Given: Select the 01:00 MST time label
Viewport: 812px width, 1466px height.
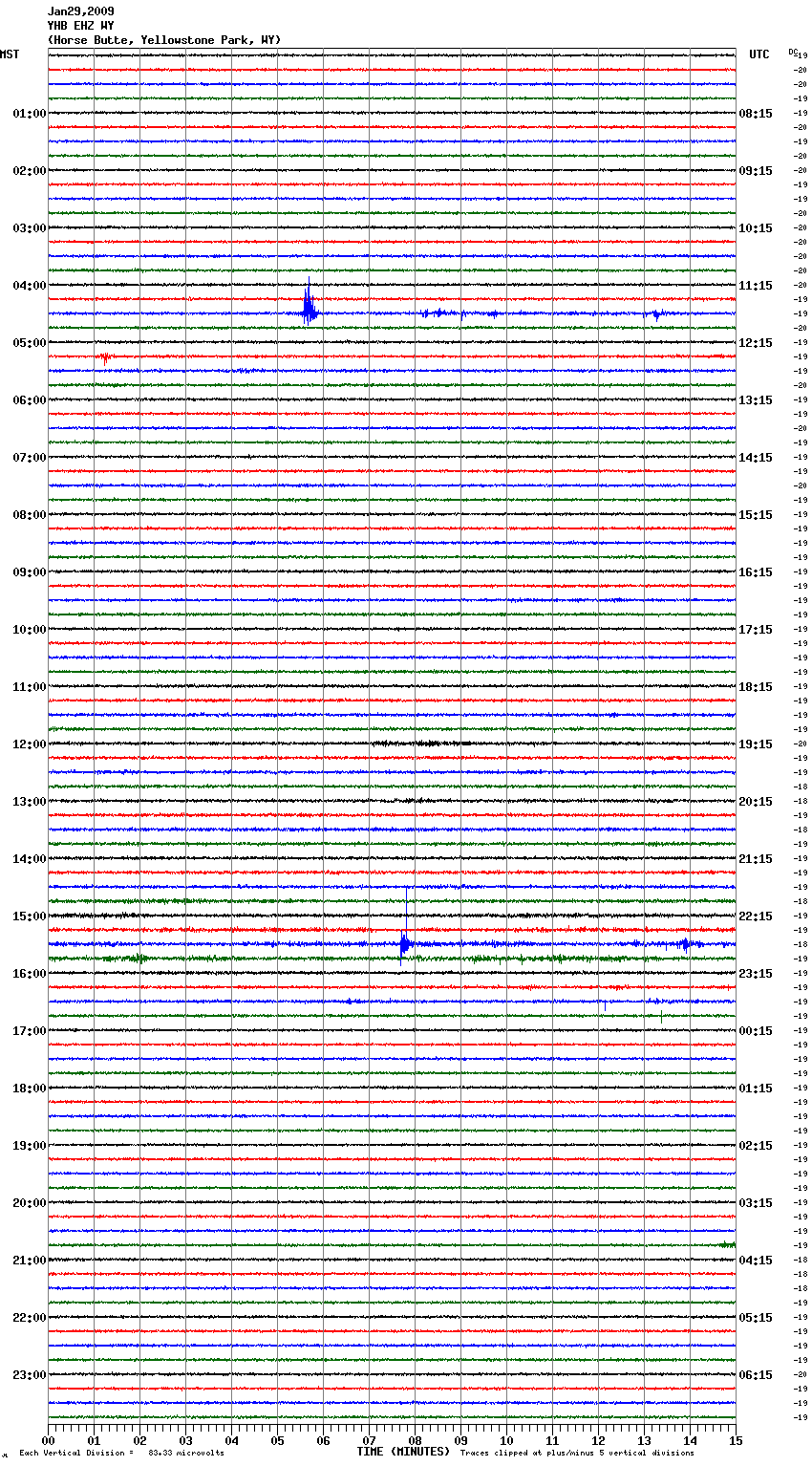Looking at the screenshot, I should (x=30, y=114).
